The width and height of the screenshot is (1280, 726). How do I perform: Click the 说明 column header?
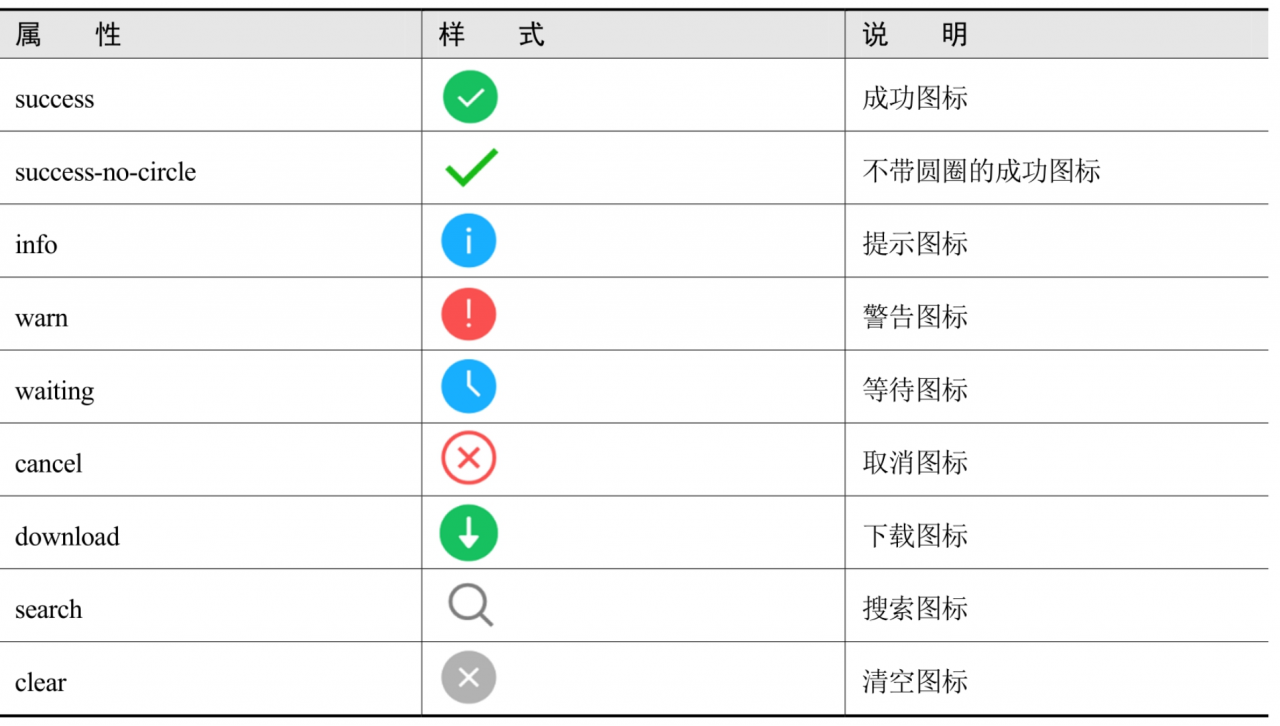click(915, 36)
